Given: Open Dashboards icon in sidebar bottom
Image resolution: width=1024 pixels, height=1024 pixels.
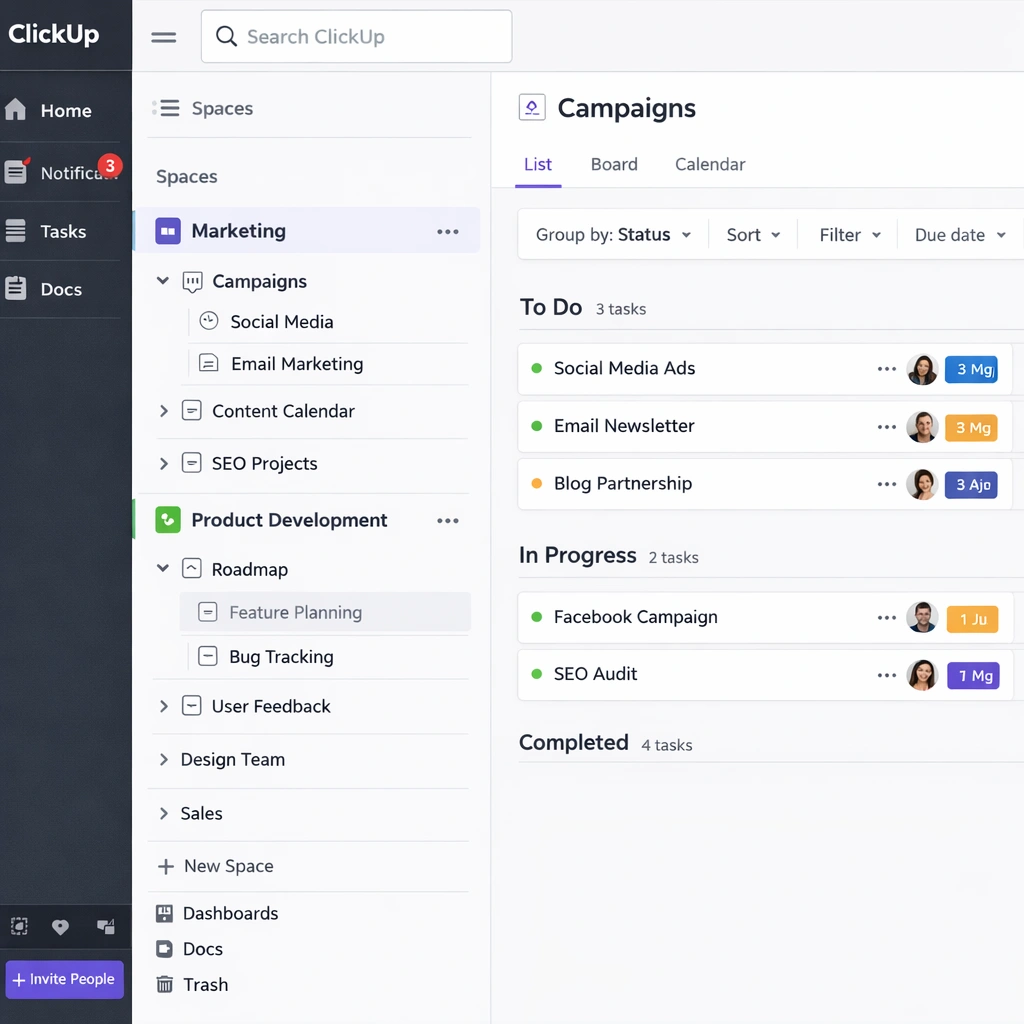Looking at the screenshot, I should point(165,913).
